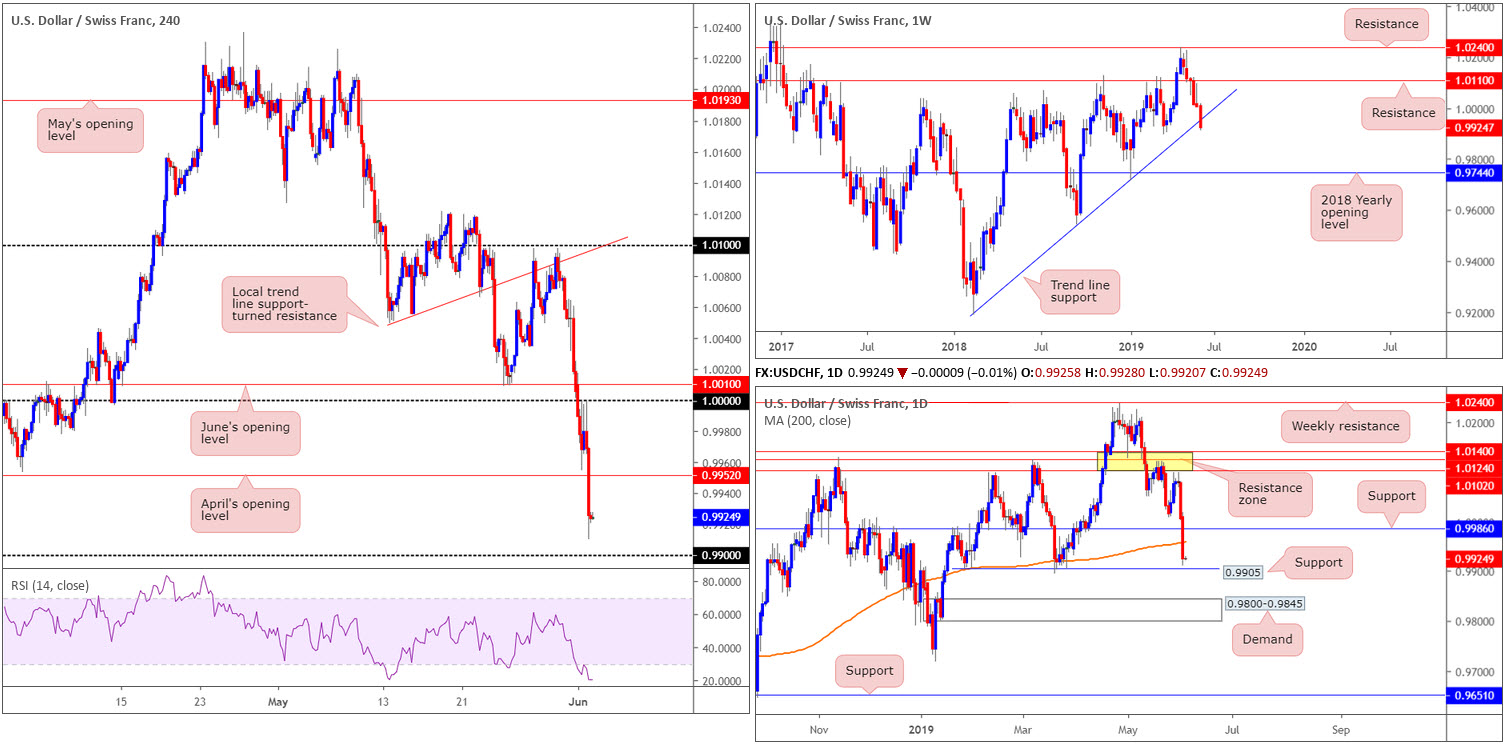Select the blue 0.97440 price tag
1504x744 pixels.
click(1474, 173)
